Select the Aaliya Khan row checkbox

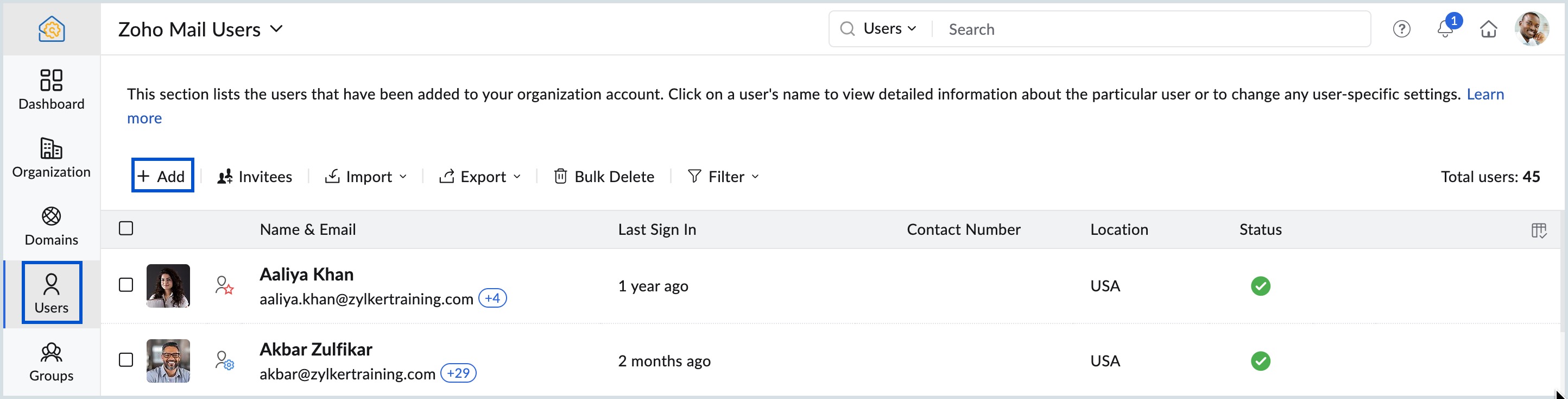point(126,285)
